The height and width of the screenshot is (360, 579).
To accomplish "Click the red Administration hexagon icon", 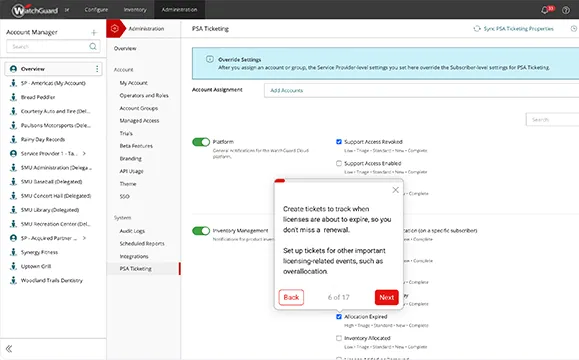I will [x=115, y=28].
